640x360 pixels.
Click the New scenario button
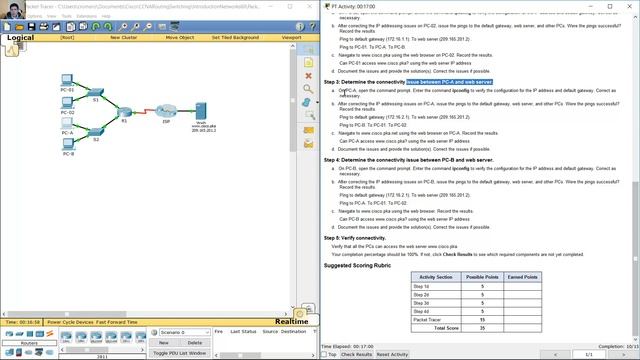coord(164,343)
